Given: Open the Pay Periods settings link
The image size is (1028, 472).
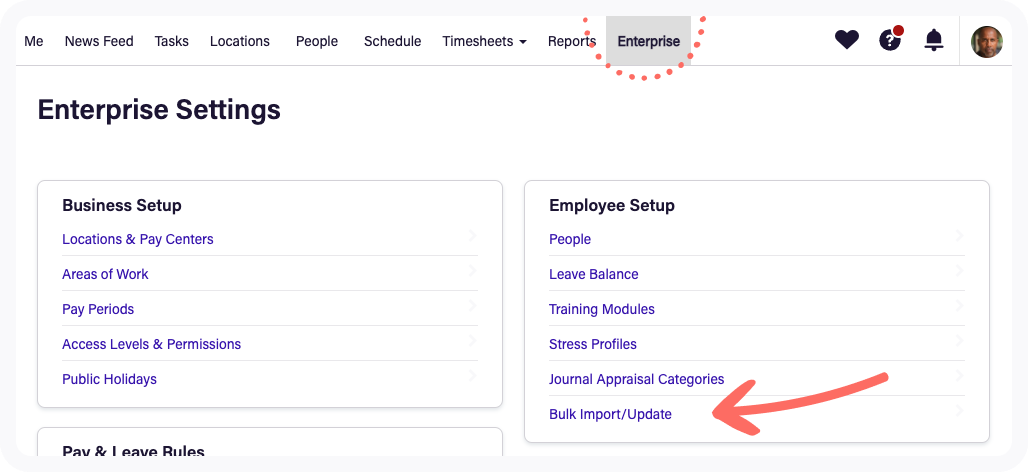Looking at the screenshot, I should point(98,309).
